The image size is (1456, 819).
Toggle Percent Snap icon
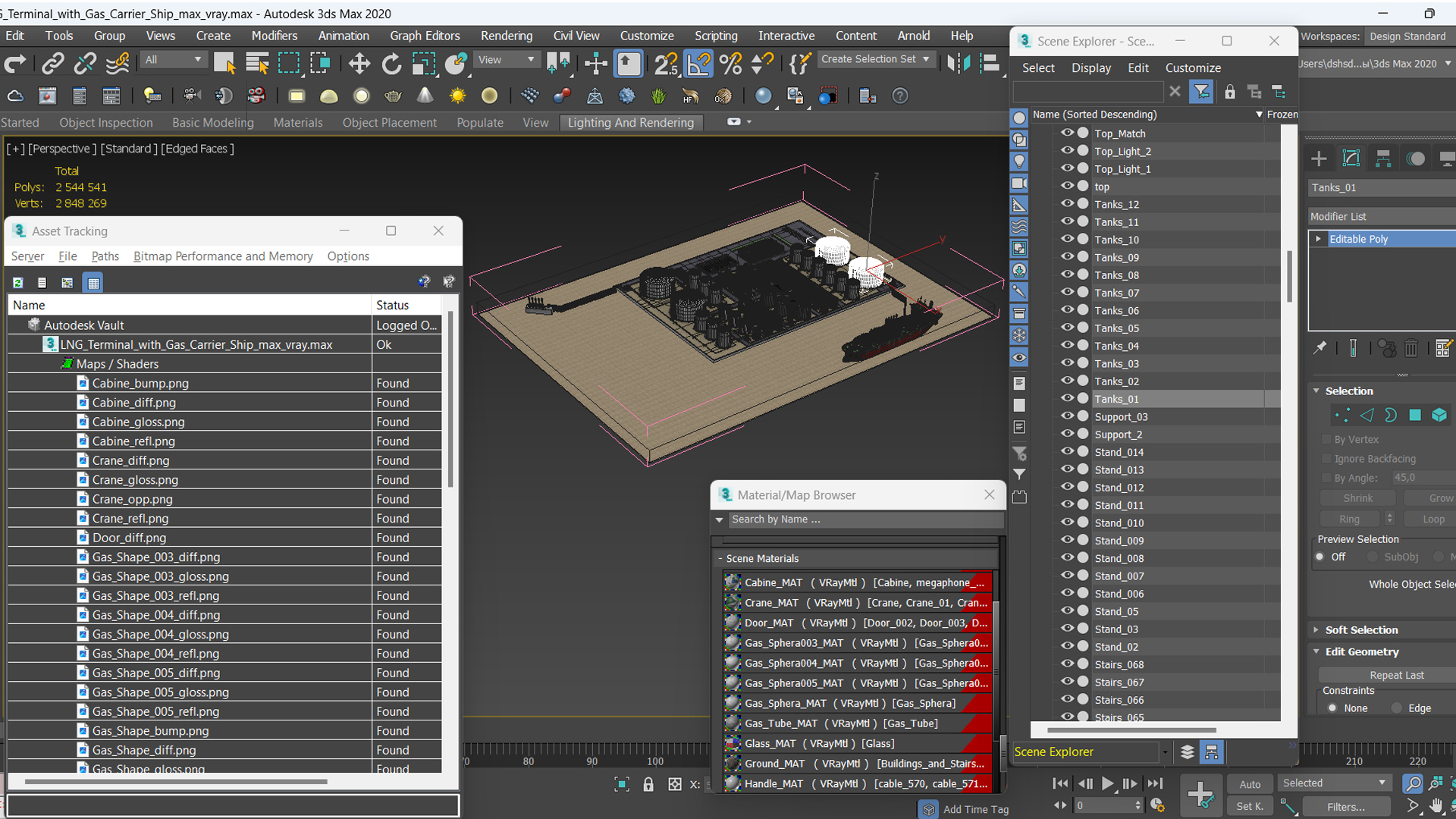pyautogui.click(x=731, y=64)
